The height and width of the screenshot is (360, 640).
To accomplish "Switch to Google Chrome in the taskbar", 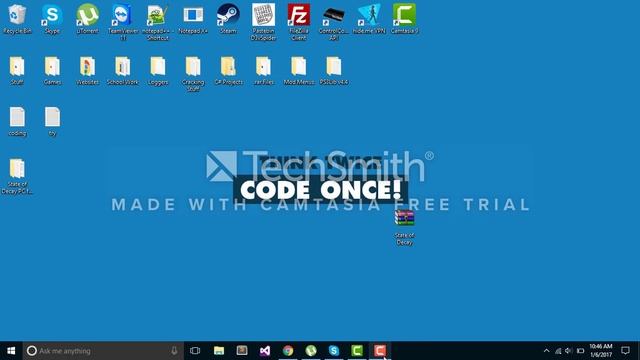I will (288, 351).
